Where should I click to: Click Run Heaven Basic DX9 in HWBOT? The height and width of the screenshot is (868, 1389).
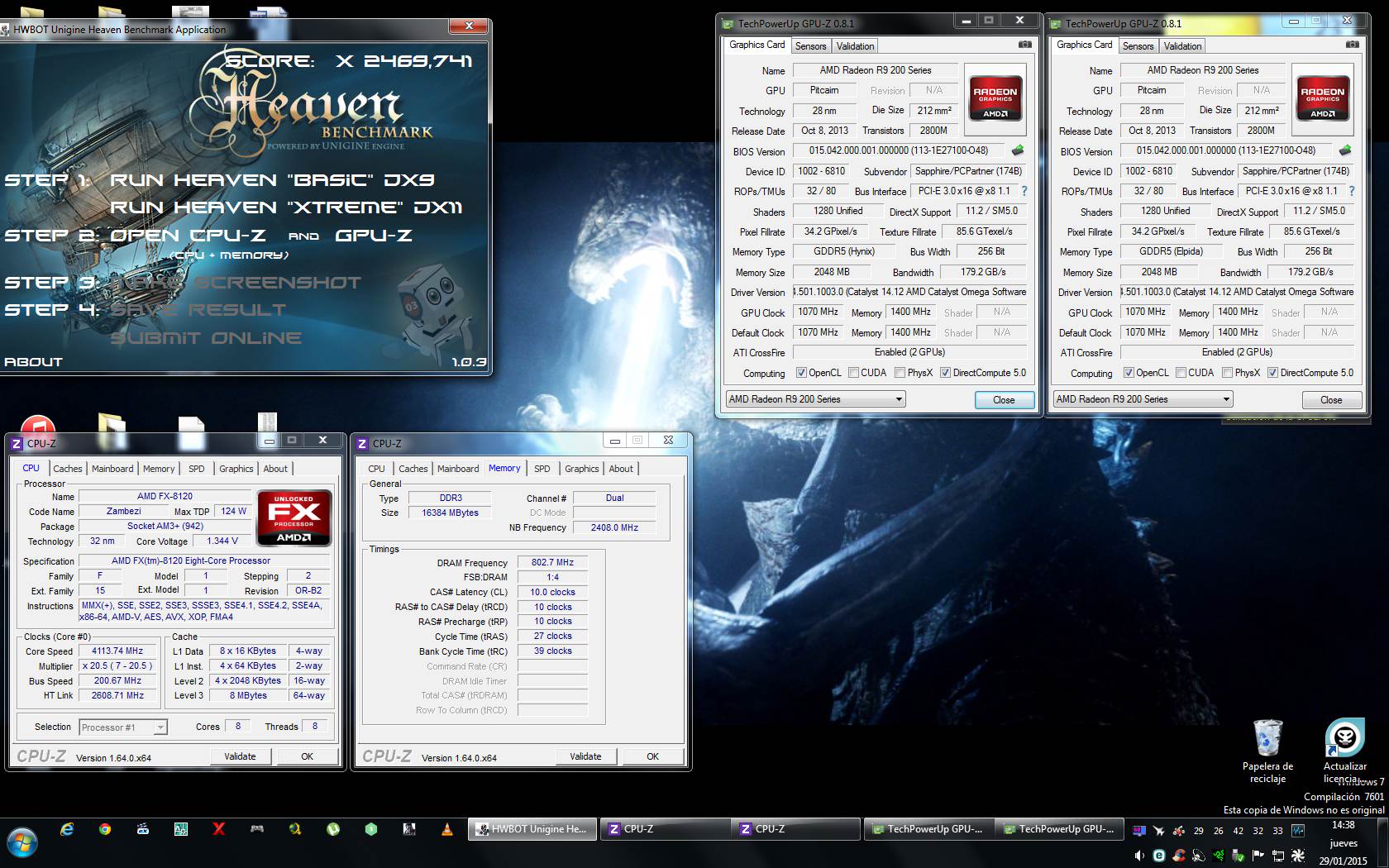[x=272, y=180]
